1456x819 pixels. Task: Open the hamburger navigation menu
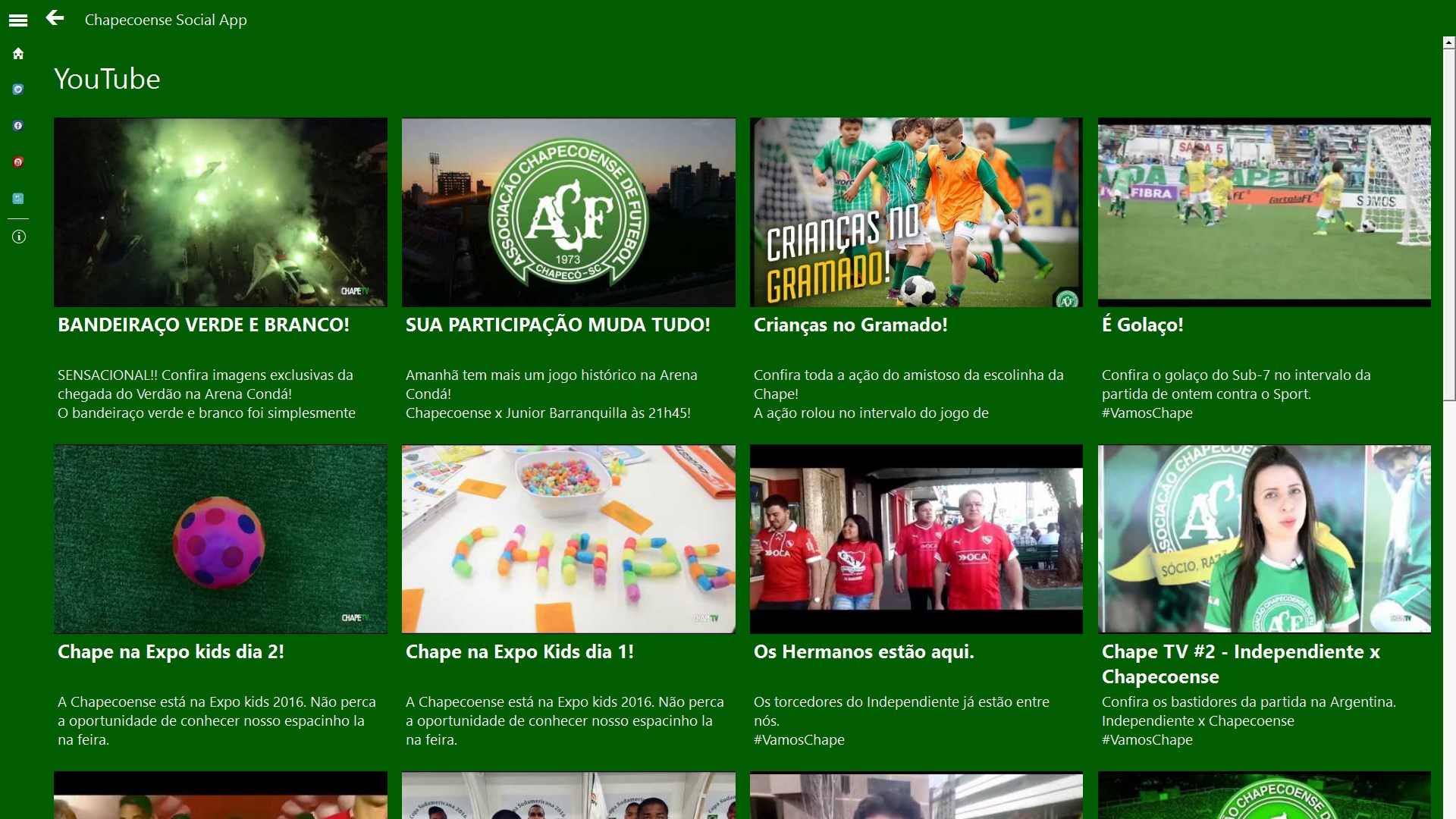[18, 20]
